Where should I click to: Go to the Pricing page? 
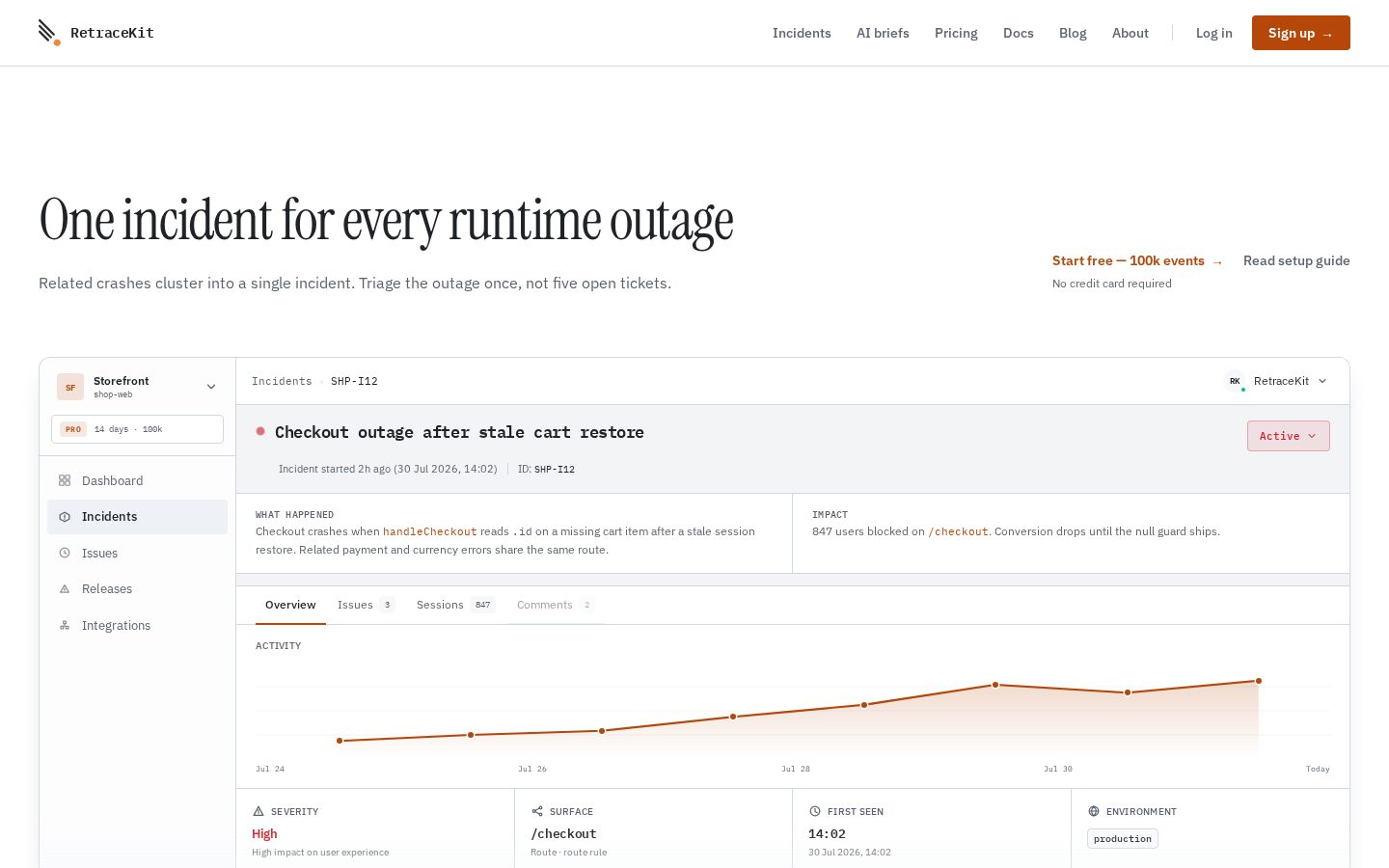pos(956,33)
